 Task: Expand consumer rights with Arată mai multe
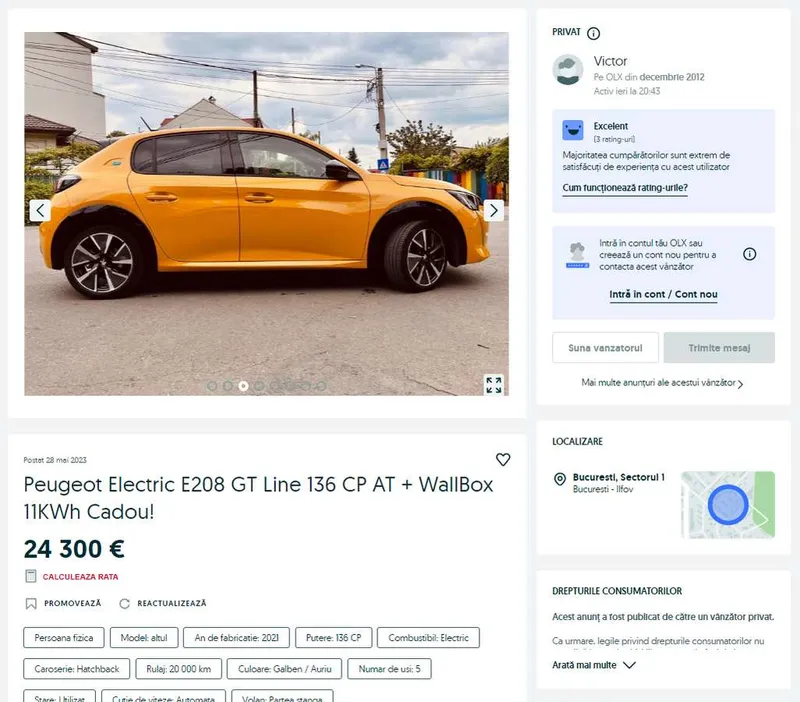pos(593,665)
